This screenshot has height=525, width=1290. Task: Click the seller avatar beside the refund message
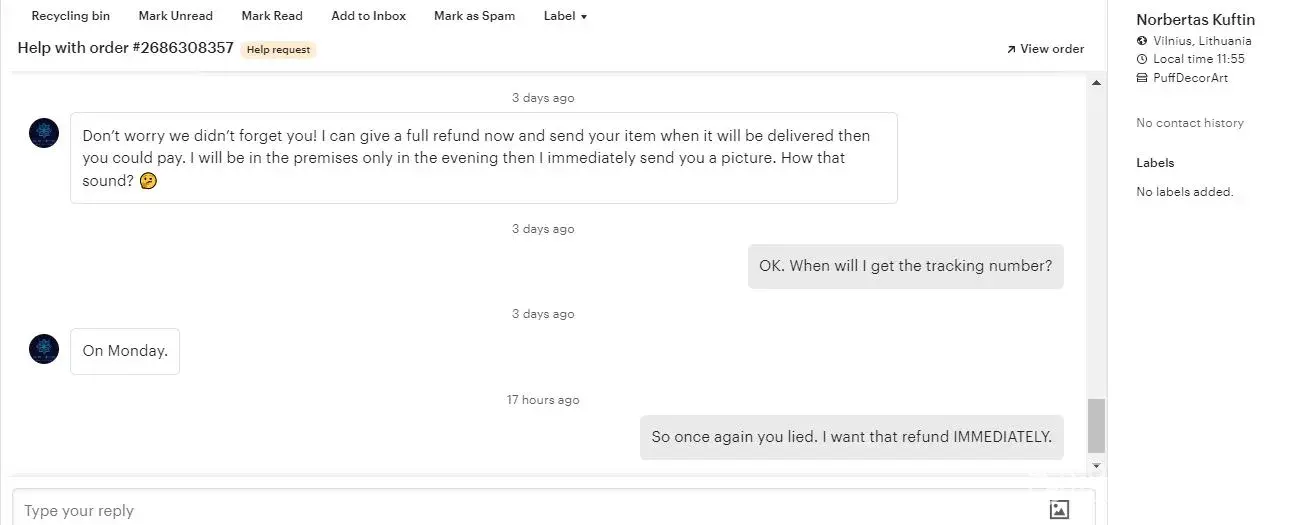pyautogui.click(x=44, y=133)
